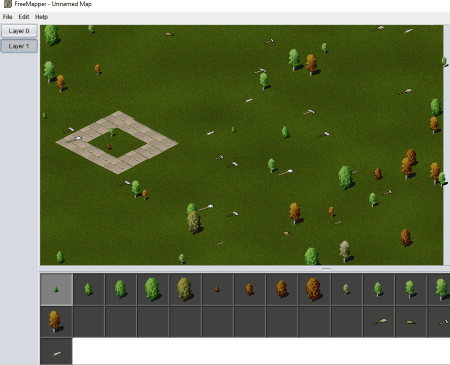Choose the pale green sapling palette tile
450x365 pixels.
[346, 289]
